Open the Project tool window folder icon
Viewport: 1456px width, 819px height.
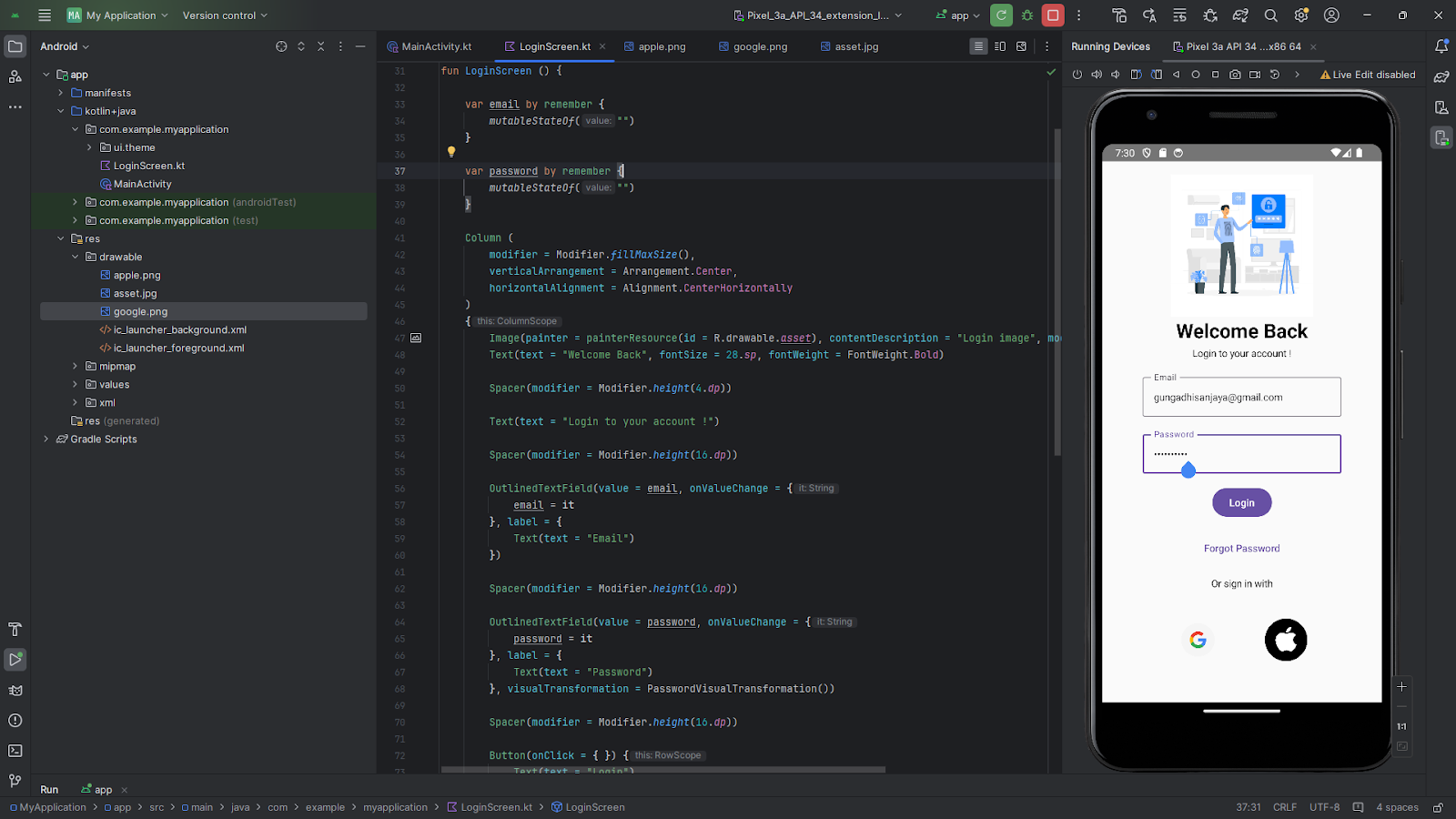coord(15,46)
